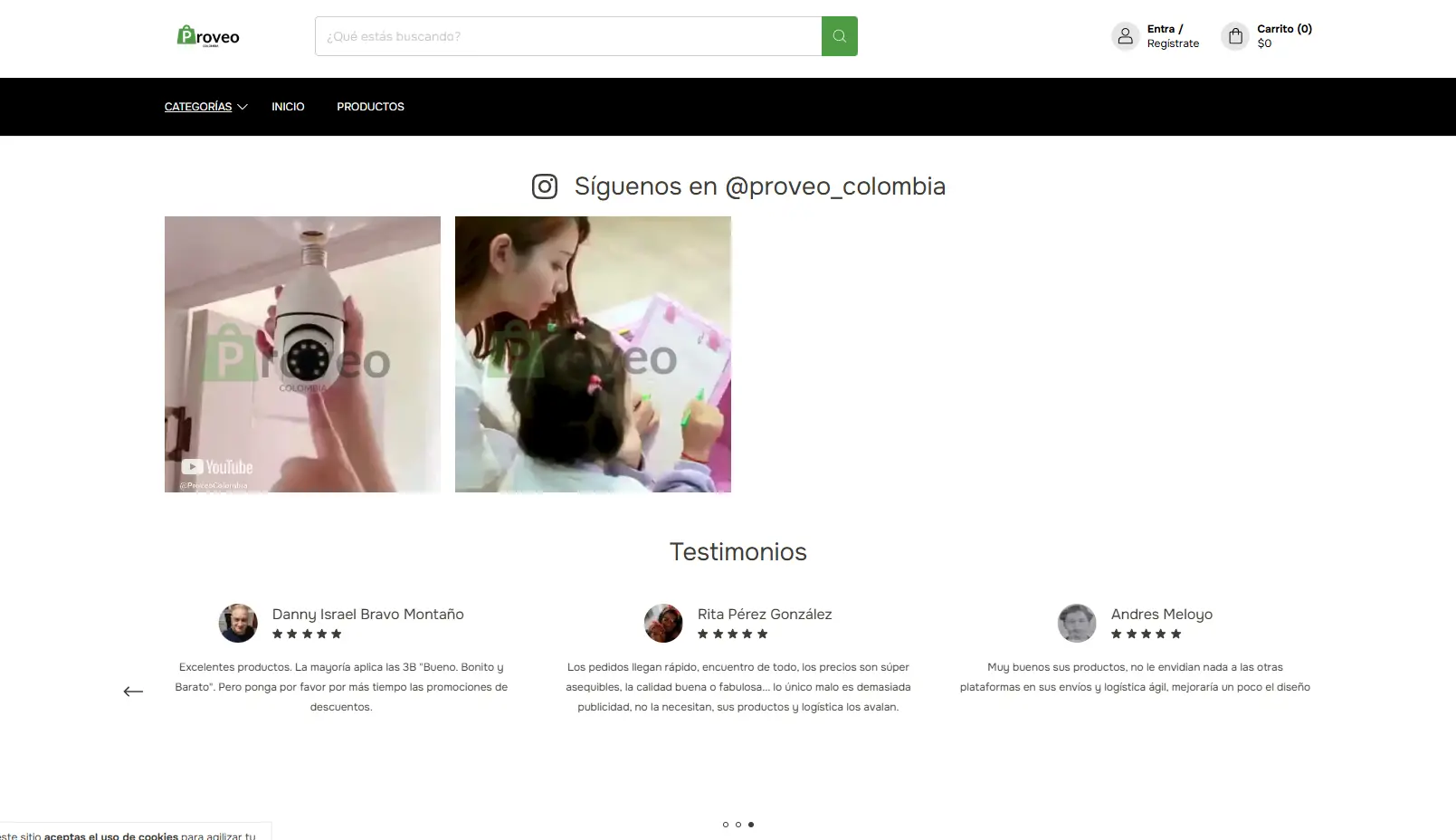
Task: Click the green search magnifier button
Action: tap(839, 36)
